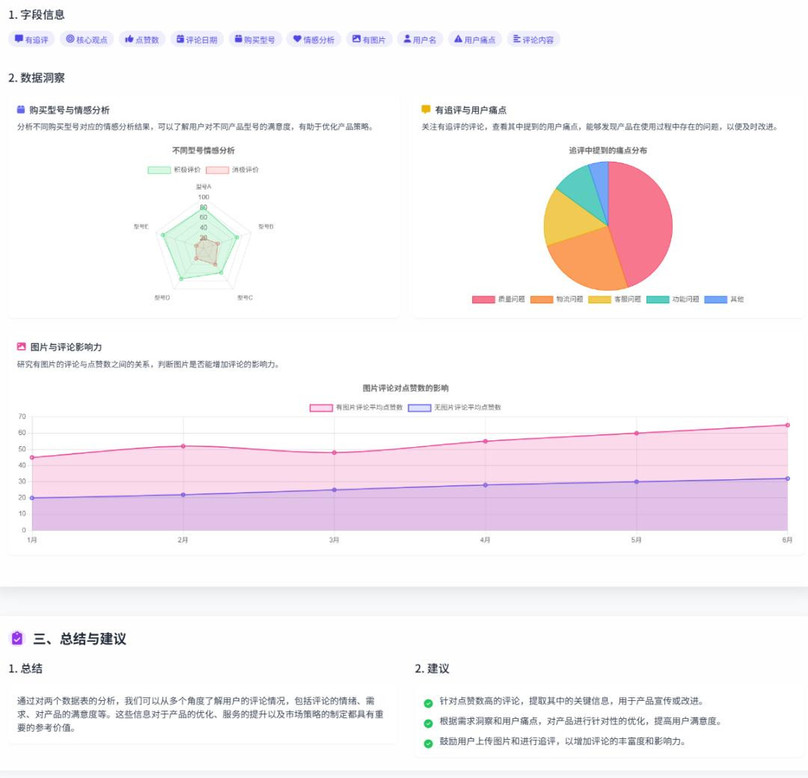Select the 购买型号 field tag

[x=255, y=39]
